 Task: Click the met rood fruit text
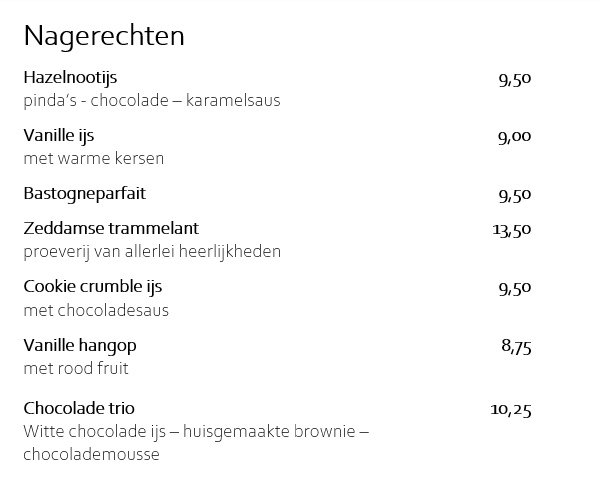[x=76, y=368]
